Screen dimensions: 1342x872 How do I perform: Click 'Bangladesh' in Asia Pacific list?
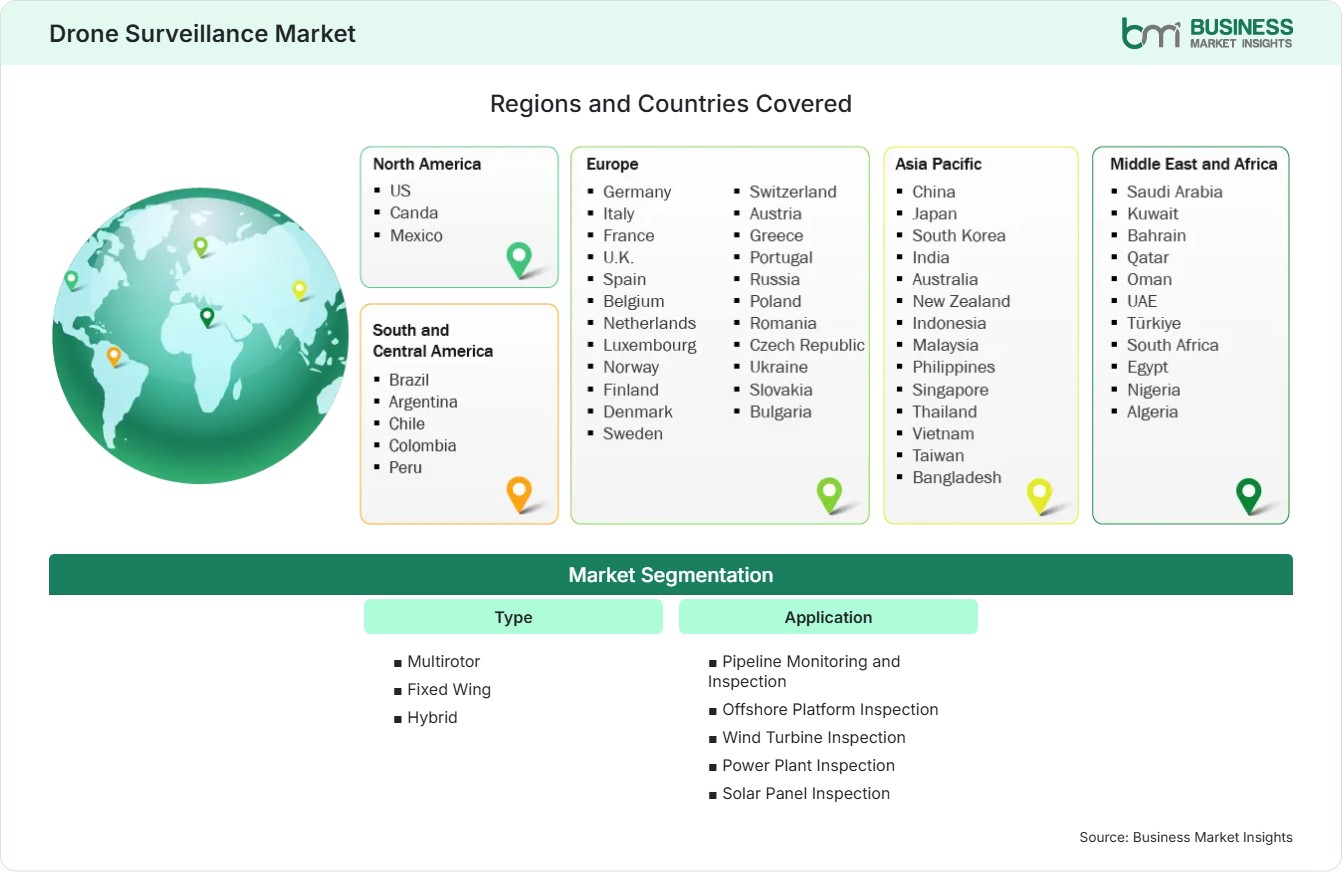tap(957, 478)
